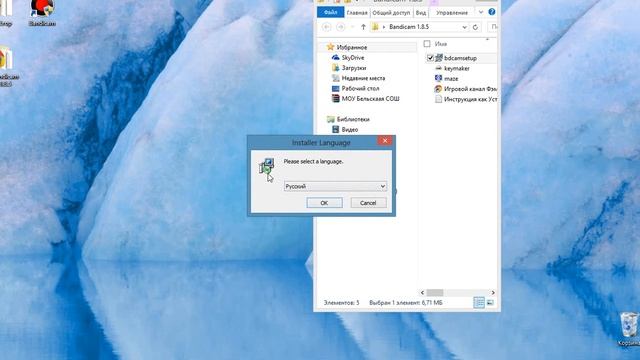Click the installer icon in the dialog

pyautogui.click(x=267, y=166)
